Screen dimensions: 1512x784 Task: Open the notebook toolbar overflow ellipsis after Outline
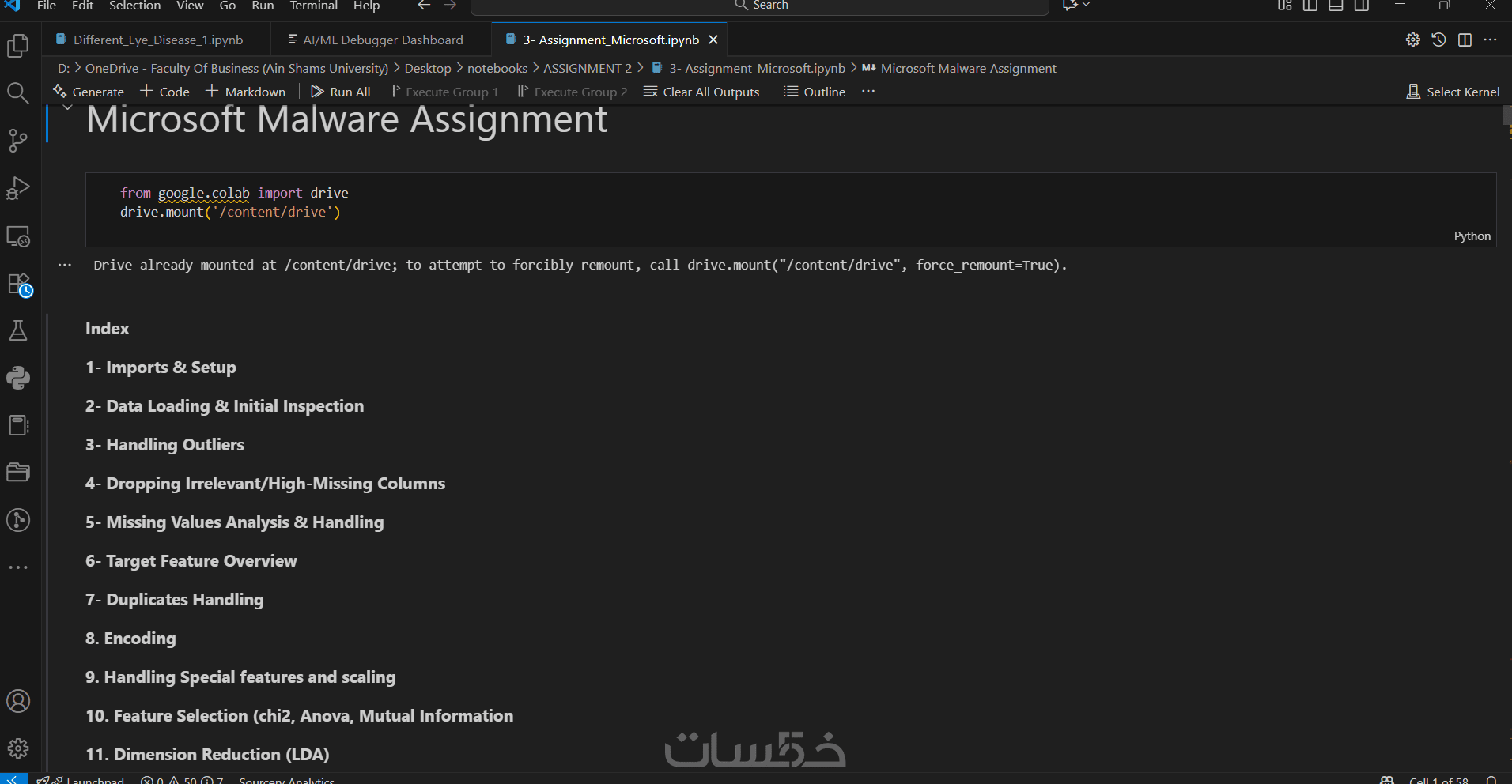click(868, 92)
